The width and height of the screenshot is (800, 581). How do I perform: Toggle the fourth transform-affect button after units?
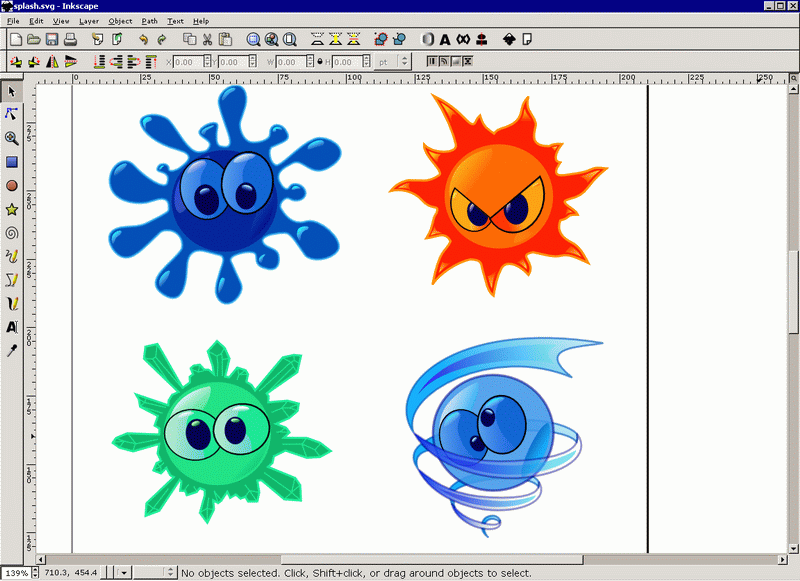[x=467, y=61]
